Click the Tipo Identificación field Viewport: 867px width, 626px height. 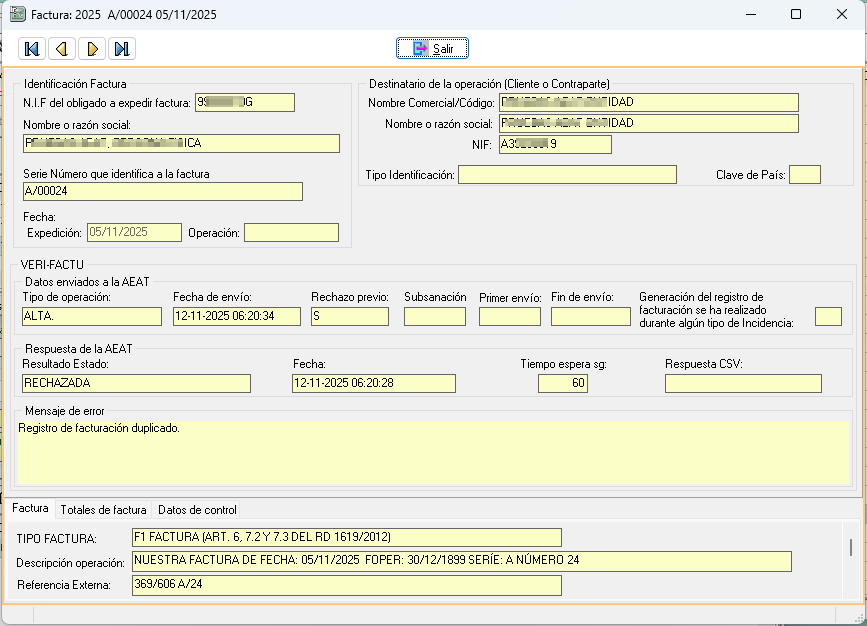[x=567, y=175]
